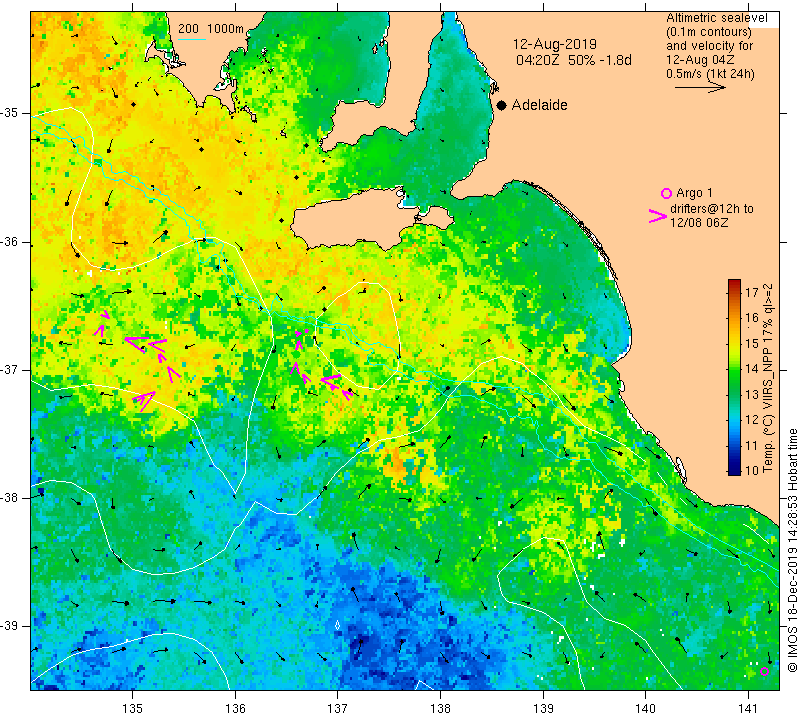Click the dark blue bottom of the temperature colorbar

[x=734, y=471]
